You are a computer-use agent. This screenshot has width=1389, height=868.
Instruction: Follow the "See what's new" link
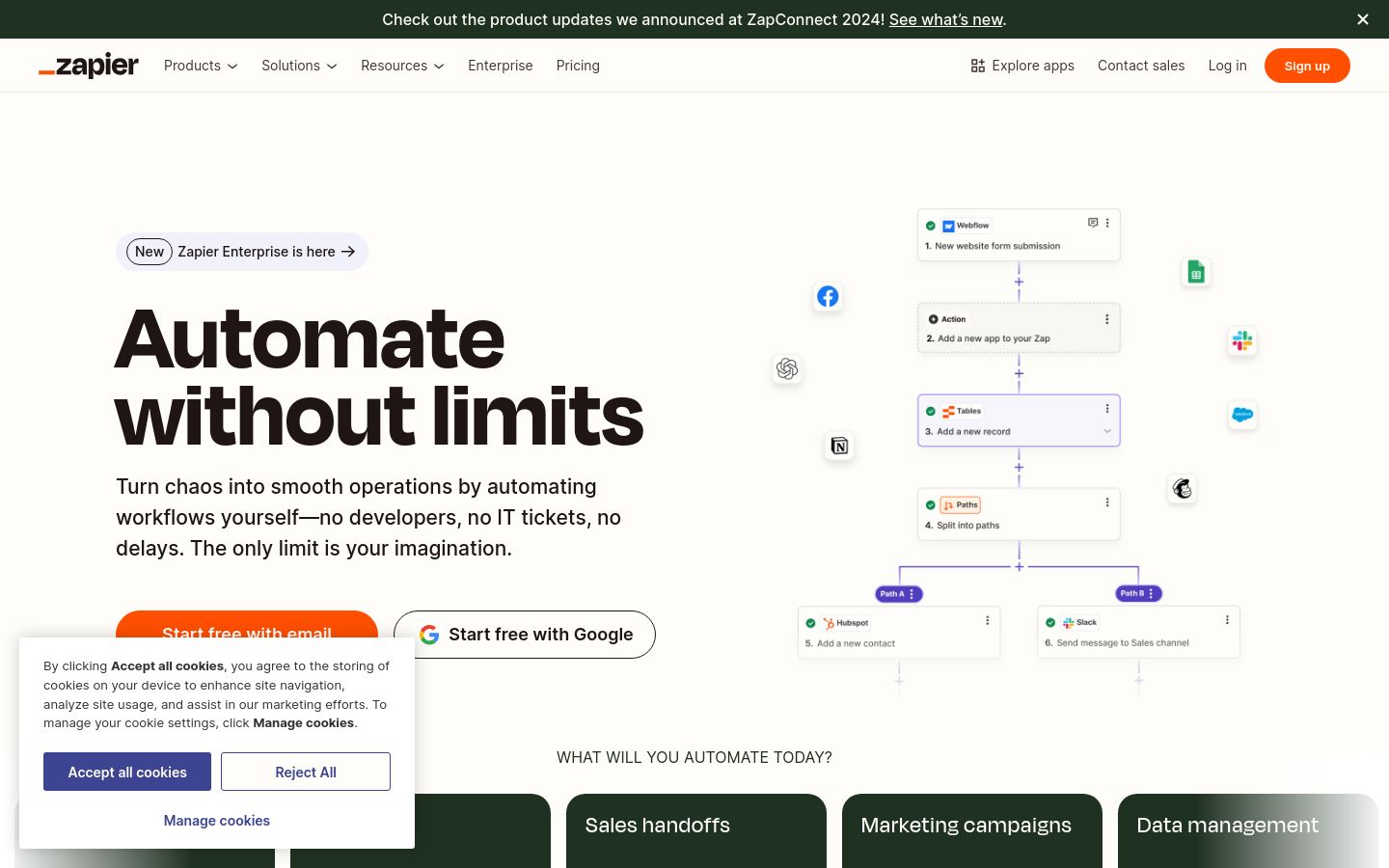point(946,19)
